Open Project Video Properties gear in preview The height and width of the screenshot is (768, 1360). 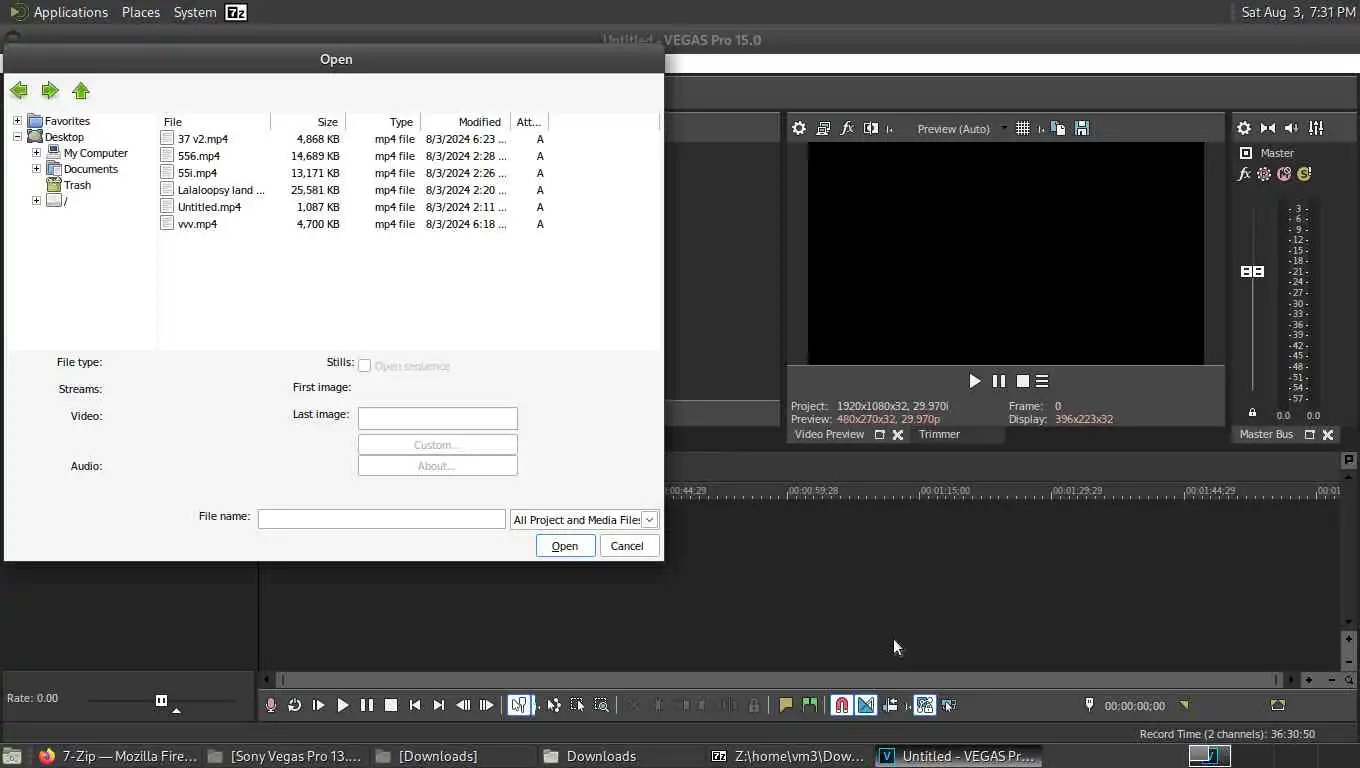[x=799, y=128]
